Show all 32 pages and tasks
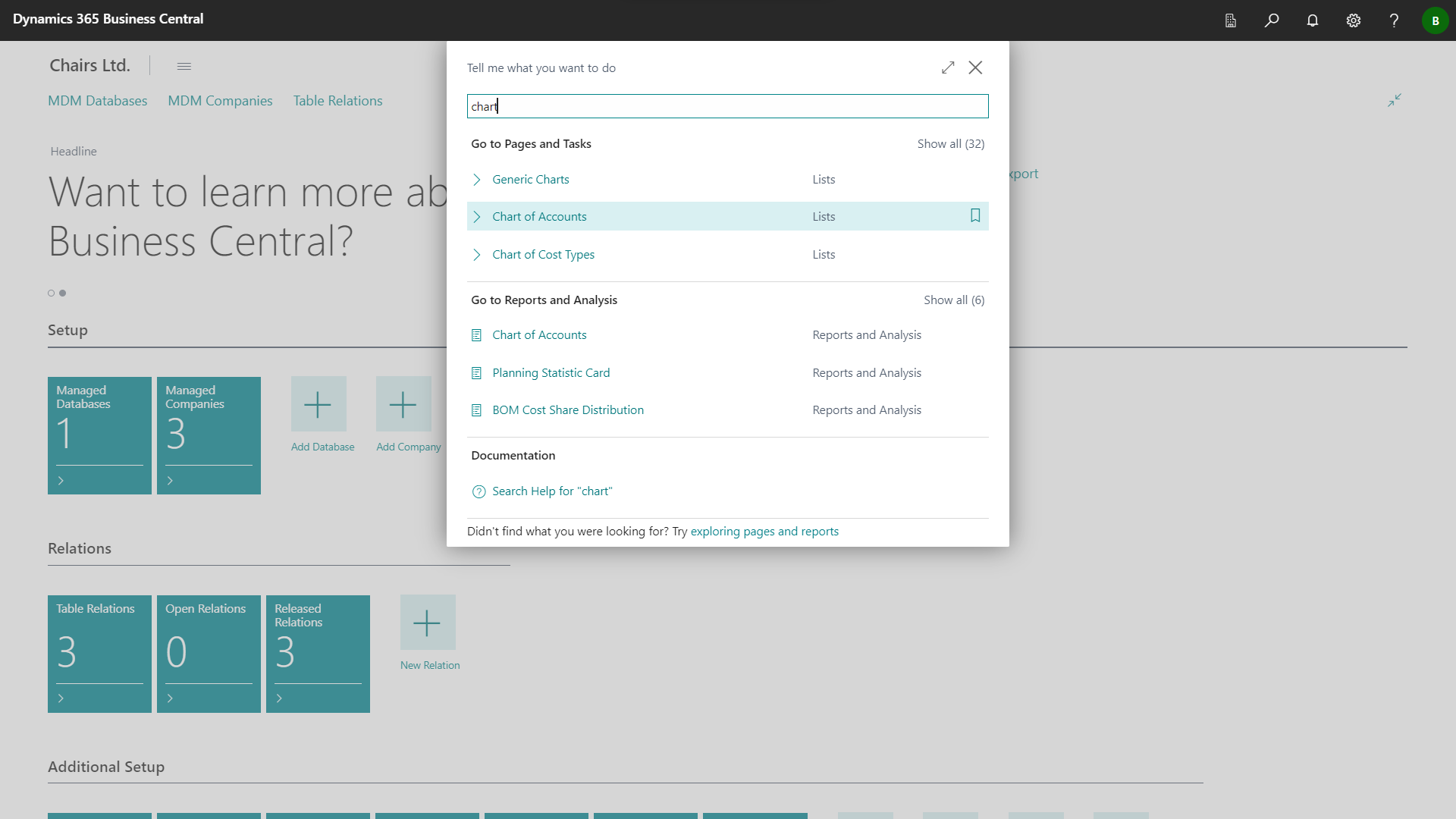 click(951, 144)
